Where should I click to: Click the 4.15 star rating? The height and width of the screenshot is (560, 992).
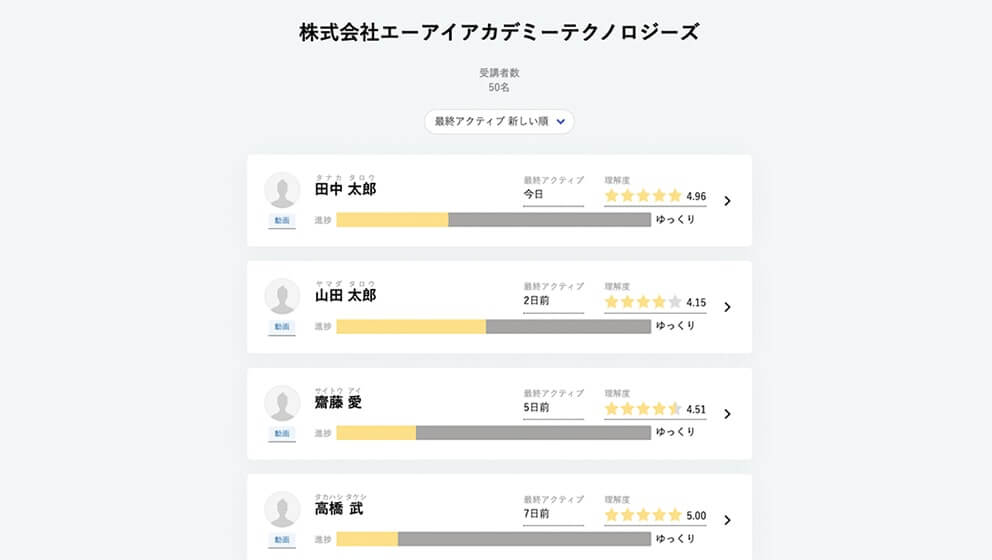coord(655,302)
